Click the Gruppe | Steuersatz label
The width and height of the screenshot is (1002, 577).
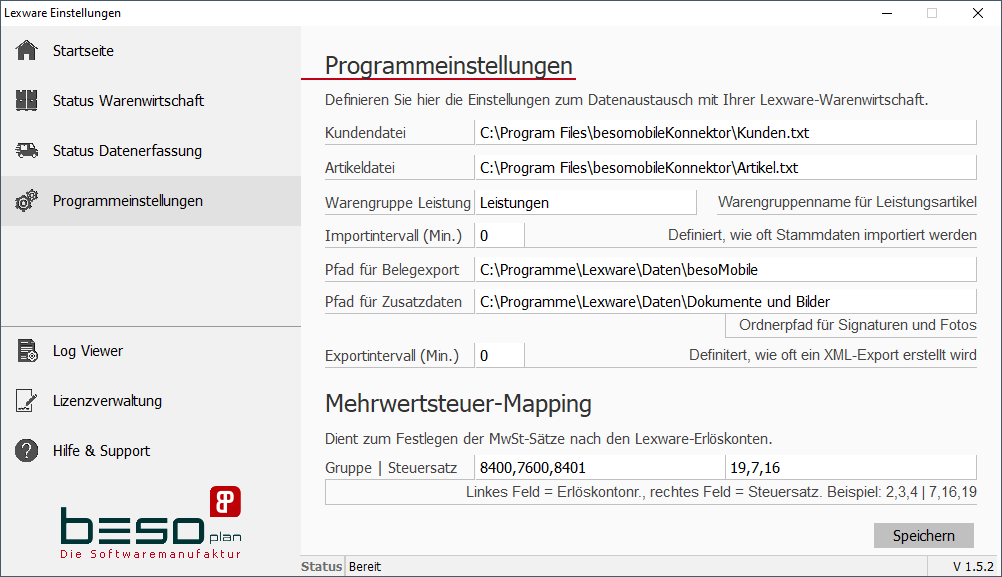(x=391, y=468)
